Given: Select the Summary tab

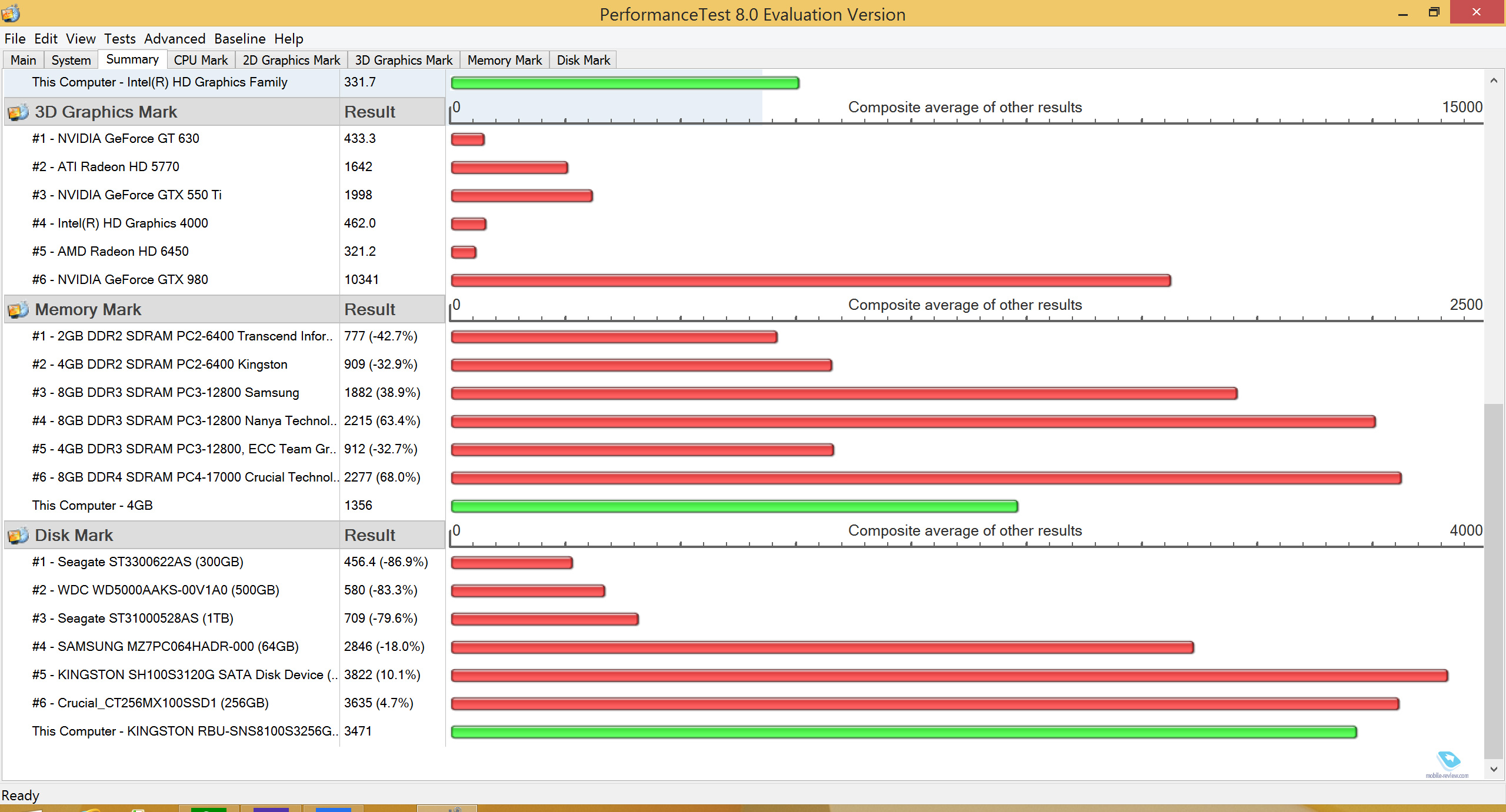Looking at the screenshot, I should (x=132, y=59).
